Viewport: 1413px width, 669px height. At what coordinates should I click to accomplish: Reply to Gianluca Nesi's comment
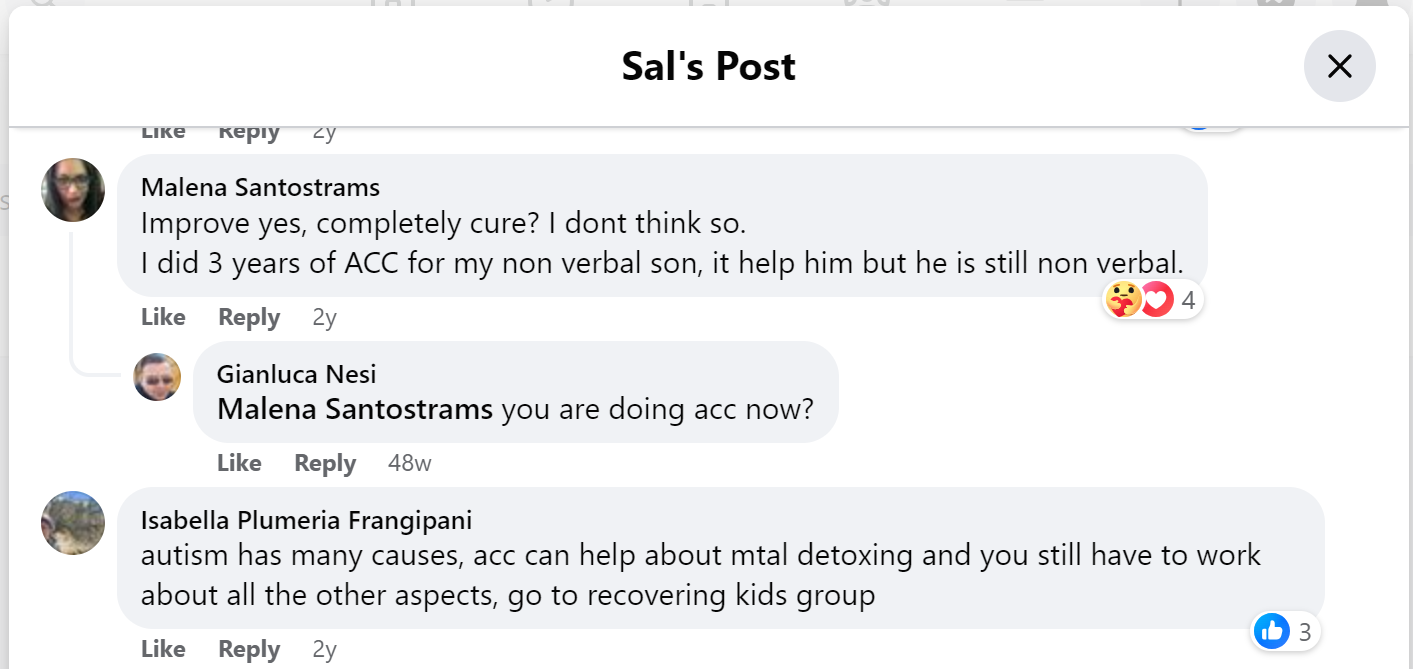pyautogui.click(x=325, y=463)
